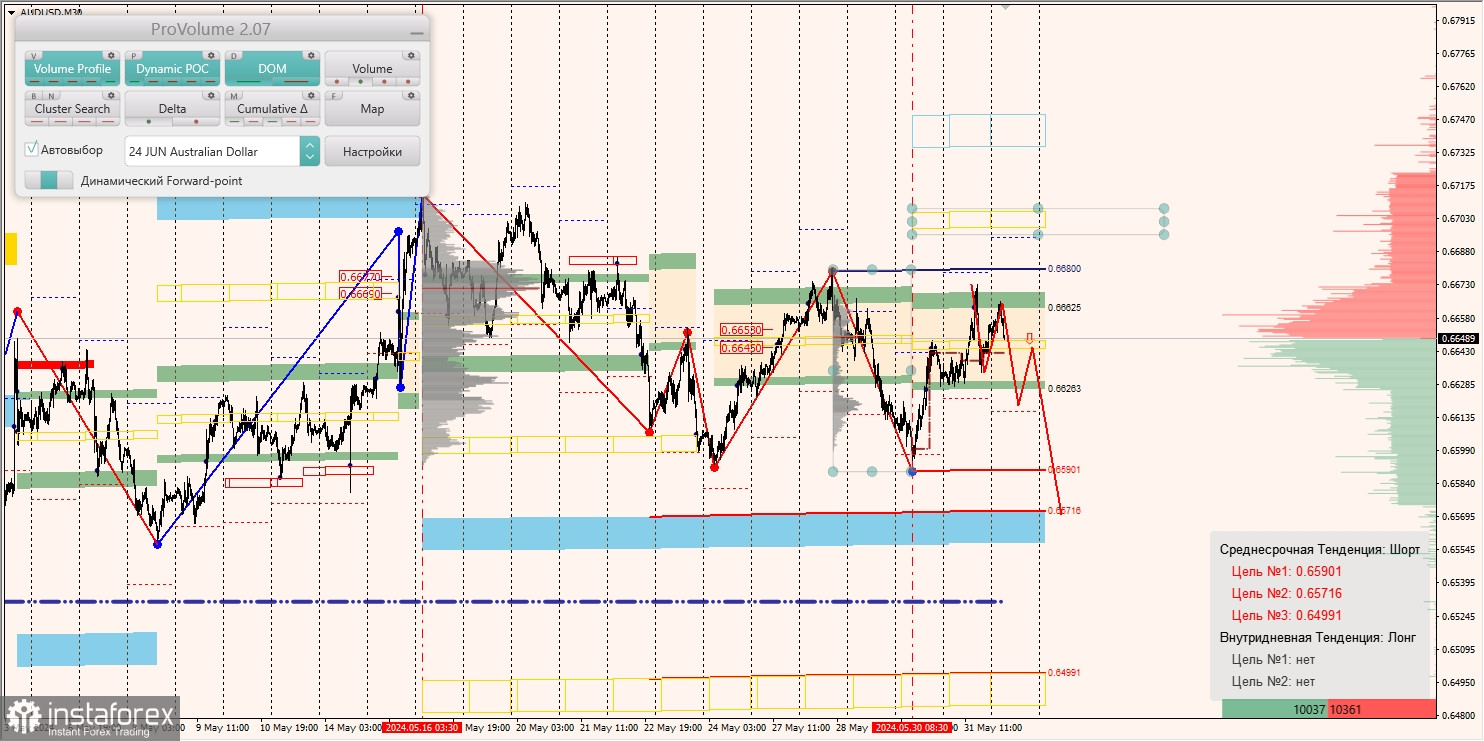
Task: Open the 24 JUN Australian Dollar contract dropdown
Action: (x=212, y=151)
